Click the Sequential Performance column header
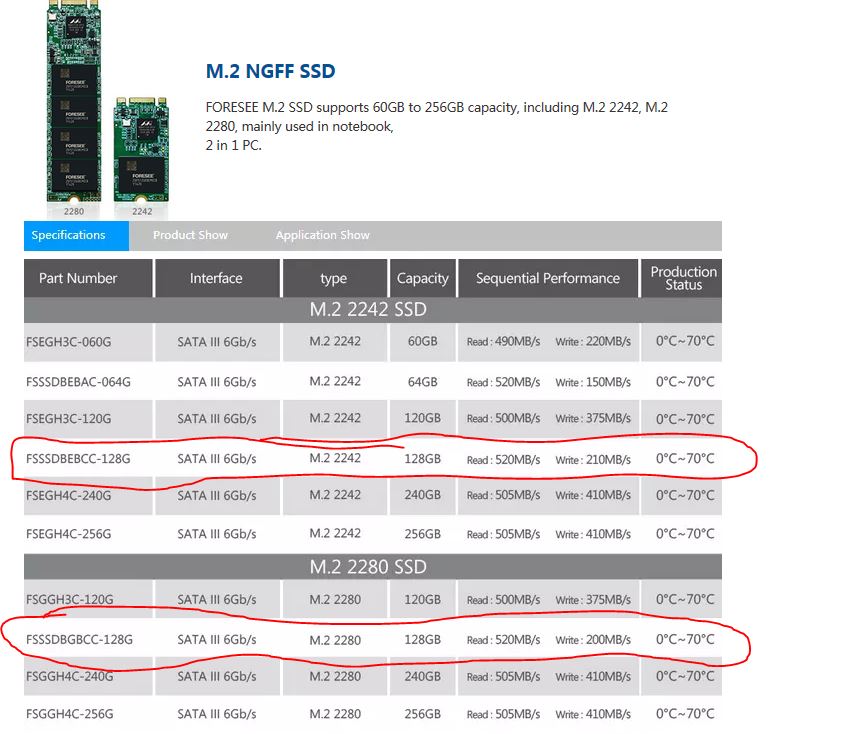This screenshot has width=848, height=734. pyautogui.click(x=547, y=278)
